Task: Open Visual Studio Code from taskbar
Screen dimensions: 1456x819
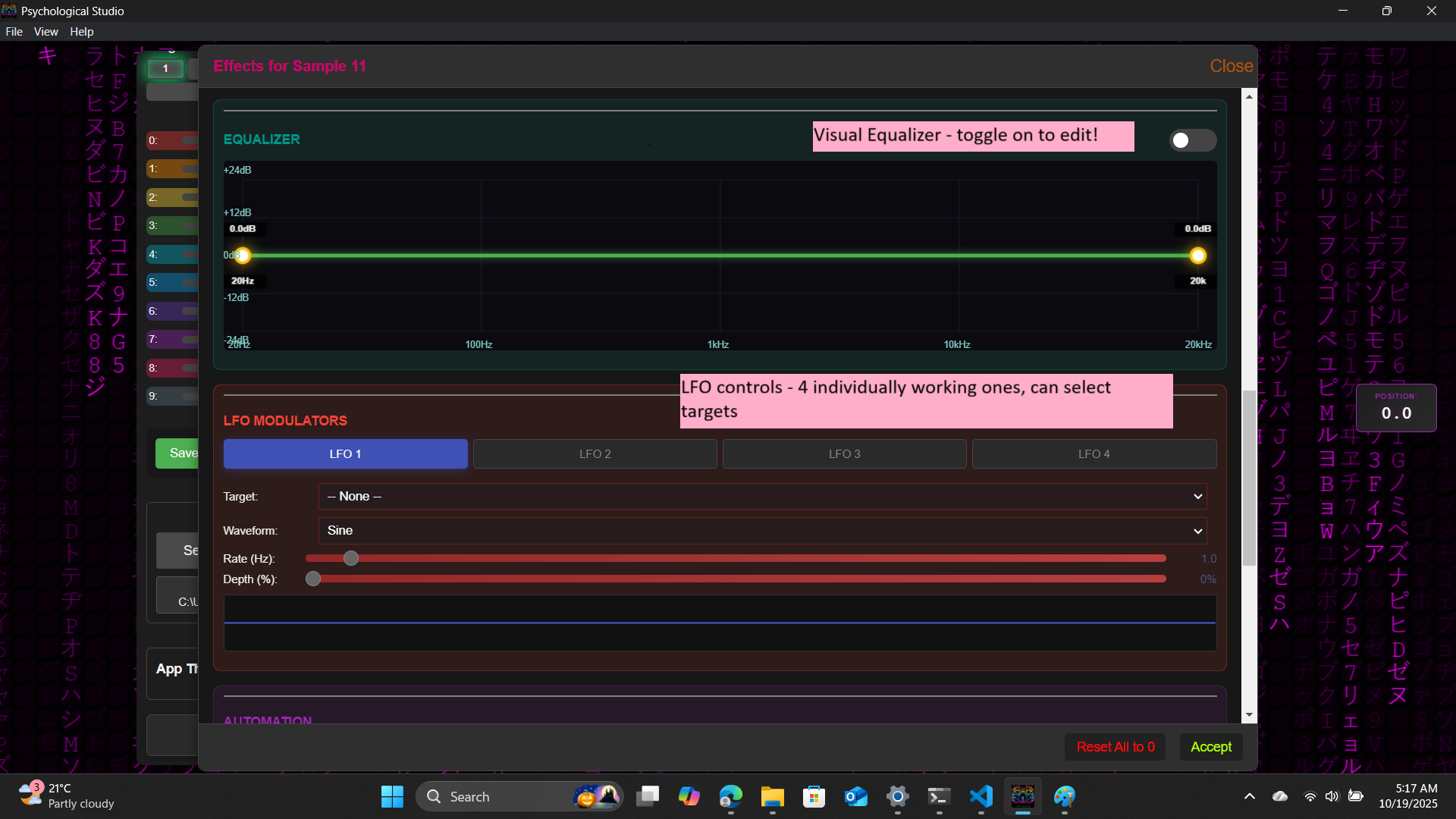Action: (981, 796)
